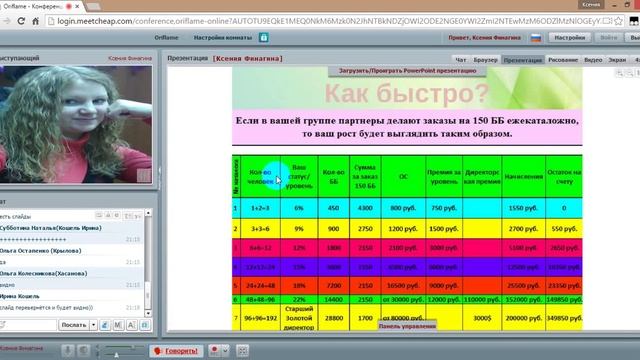The height and width of the screenshot is (360, 640).
Task: Click the 110000 руб. director bonus cell
Action: click(x=482, y=300)
